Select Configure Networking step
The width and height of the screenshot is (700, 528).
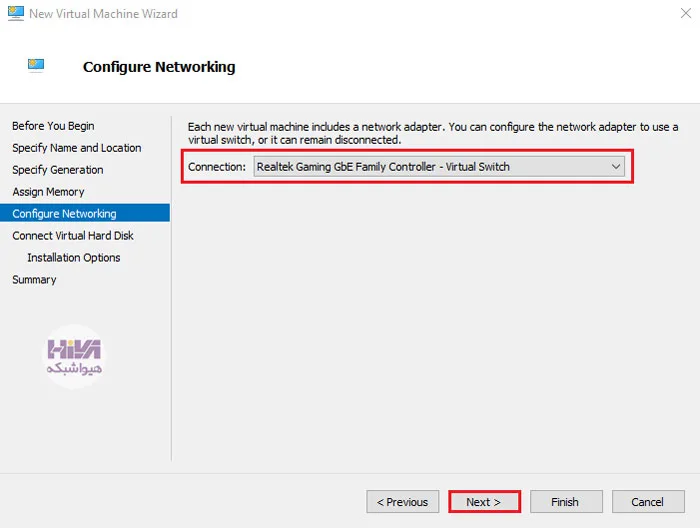pyautogui.click(x=85, y=213)
